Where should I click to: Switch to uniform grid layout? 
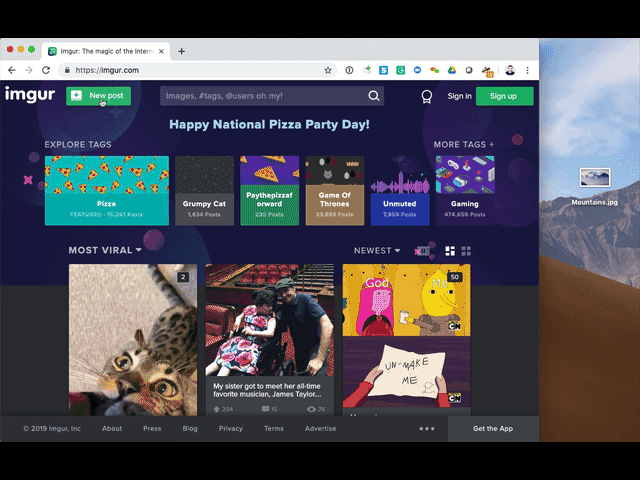(x=466, y=251)
